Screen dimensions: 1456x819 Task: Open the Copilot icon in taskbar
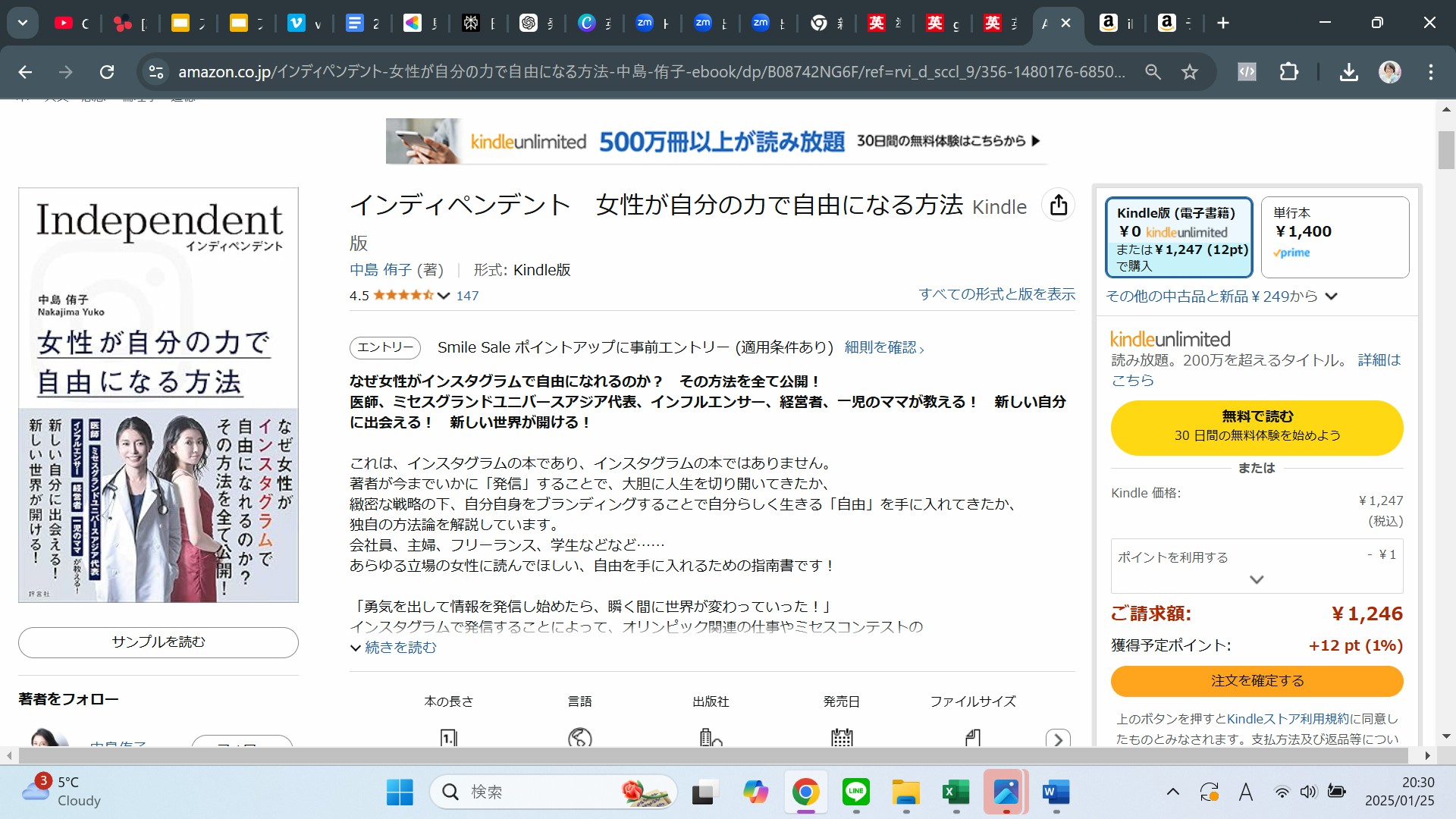tap(755, 792)
